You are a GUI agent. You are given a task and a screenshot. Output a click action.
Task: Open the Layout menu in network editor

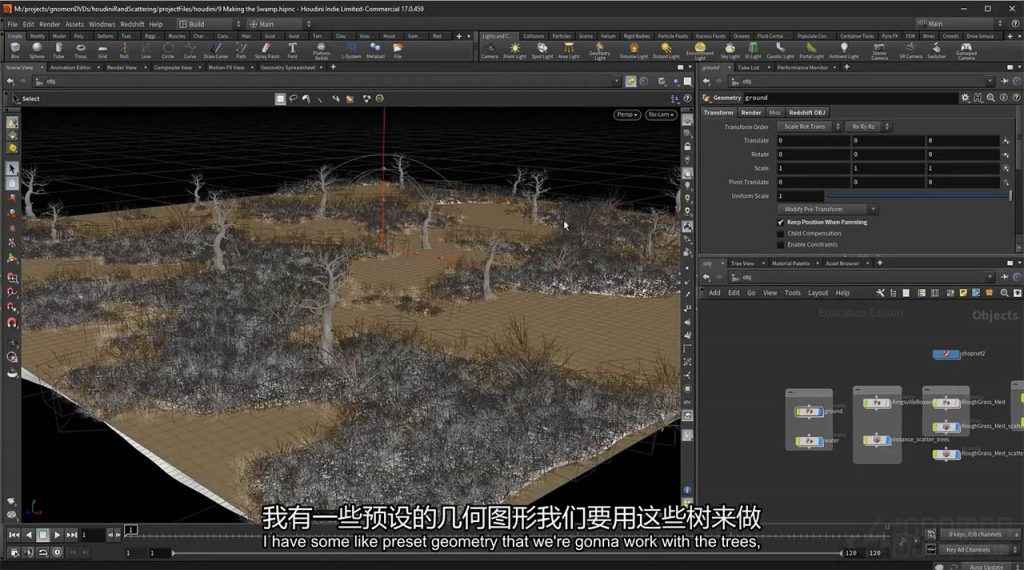(818, 293)
